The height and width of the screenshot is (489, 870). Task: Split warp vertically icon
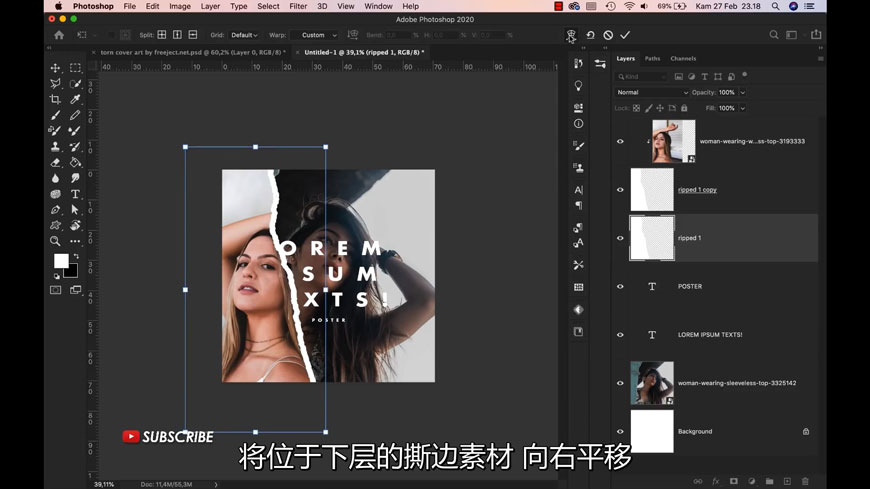point(177,35)
